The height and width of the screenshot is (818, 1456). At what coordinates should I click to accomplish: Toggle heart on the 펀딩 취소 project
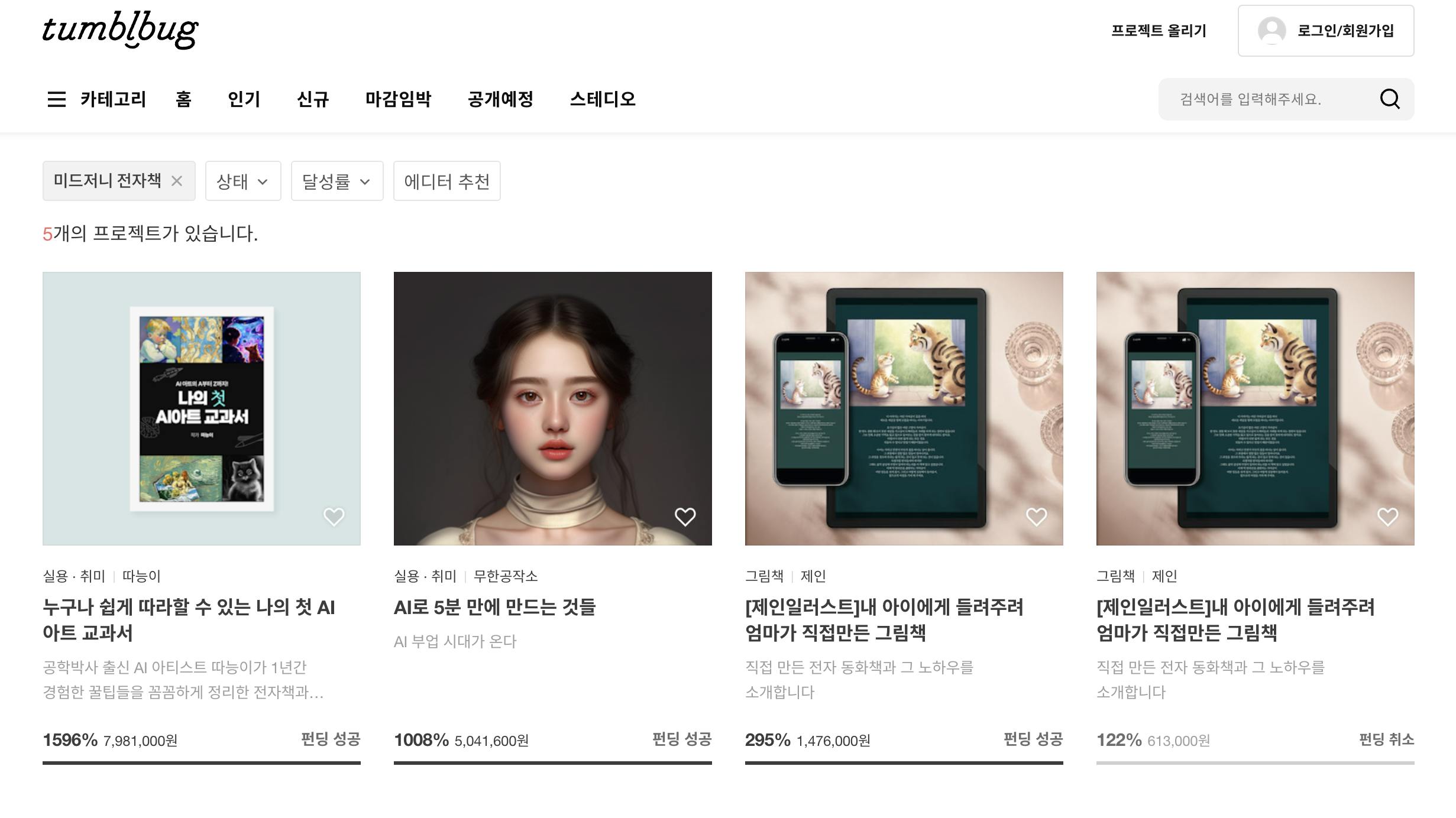(x=1388, y=517)
